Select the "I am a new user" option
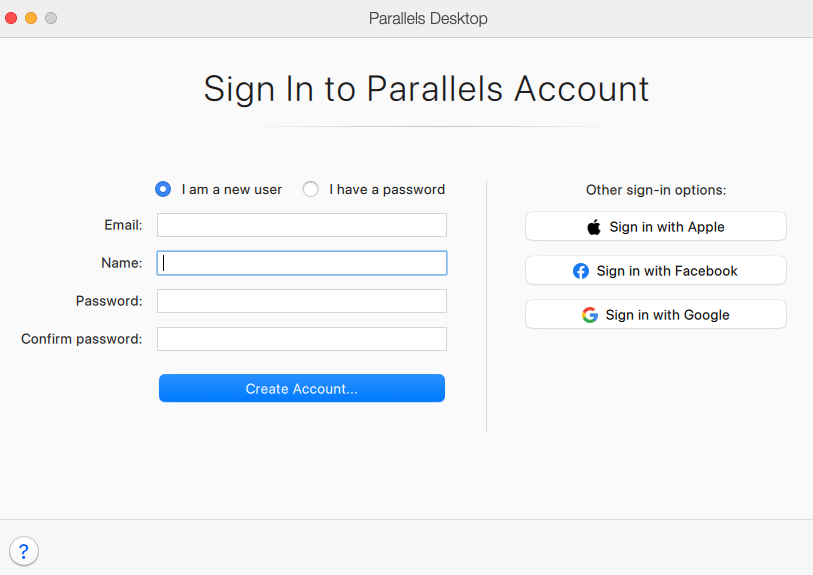 (163, 189)
